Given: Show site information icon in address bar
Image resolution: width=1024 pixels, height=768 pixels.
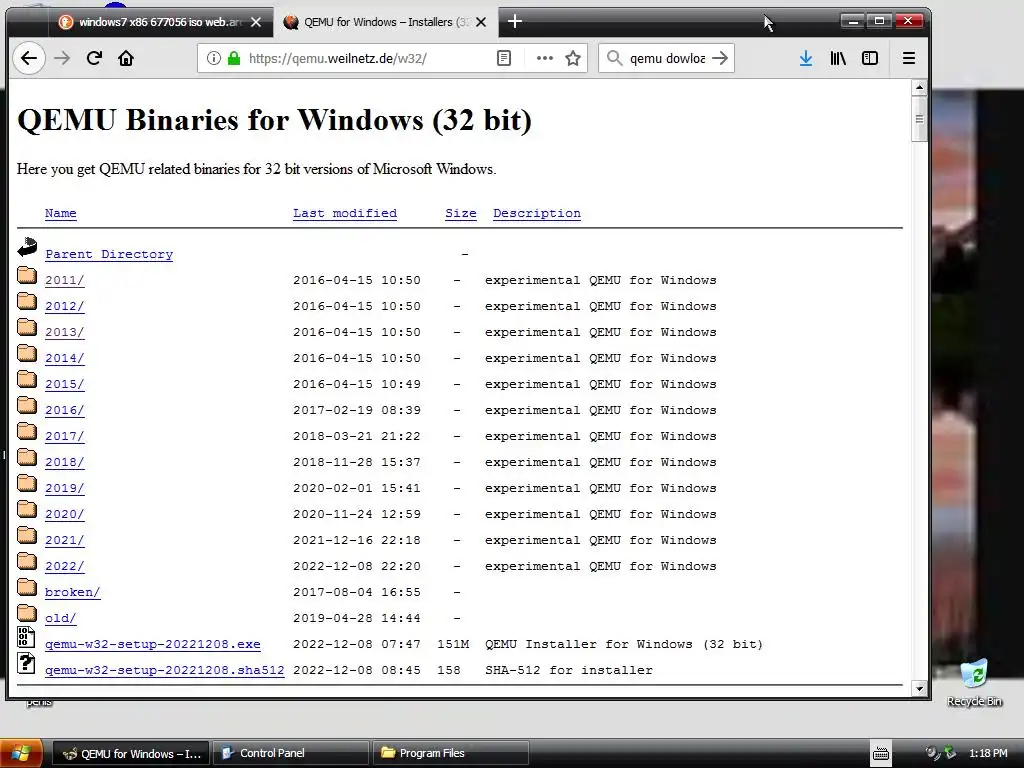Looking at the screenshot, I should point(213,58).
